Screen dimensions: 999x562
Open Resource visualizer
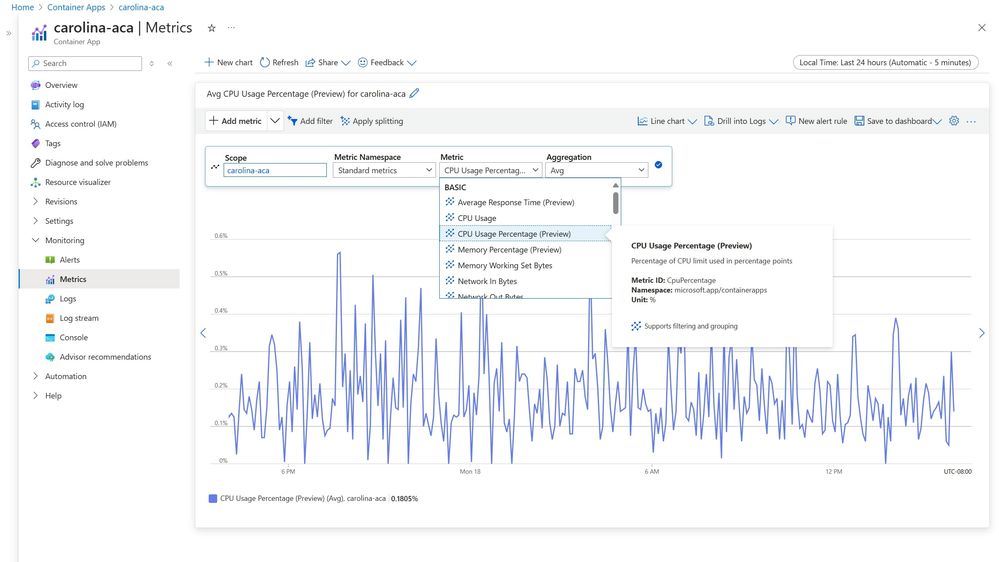[x=78, y=182]
